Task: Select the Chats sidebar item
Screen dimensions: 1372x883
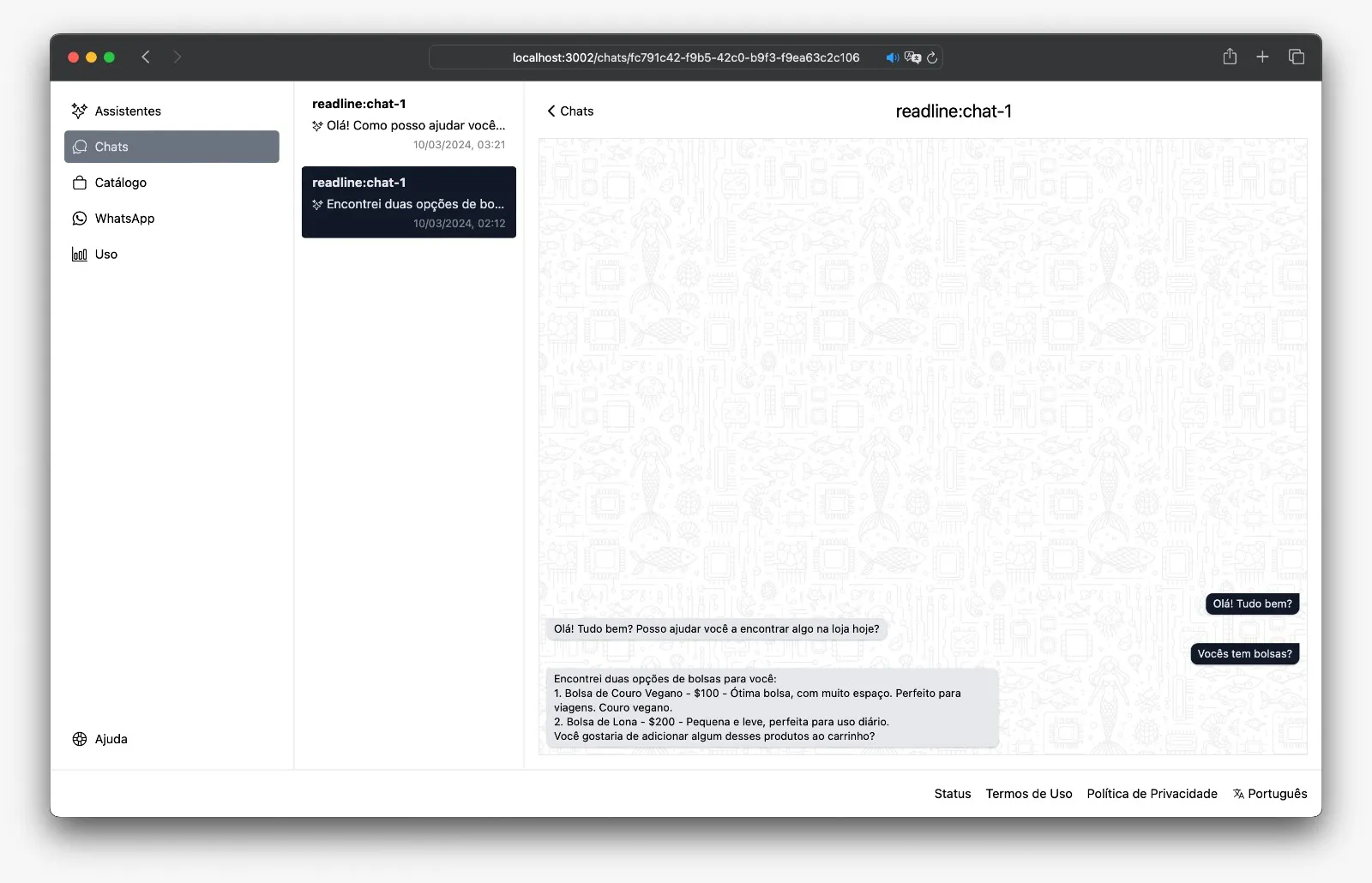Action: pyautogui.click(x=171, y=147)
